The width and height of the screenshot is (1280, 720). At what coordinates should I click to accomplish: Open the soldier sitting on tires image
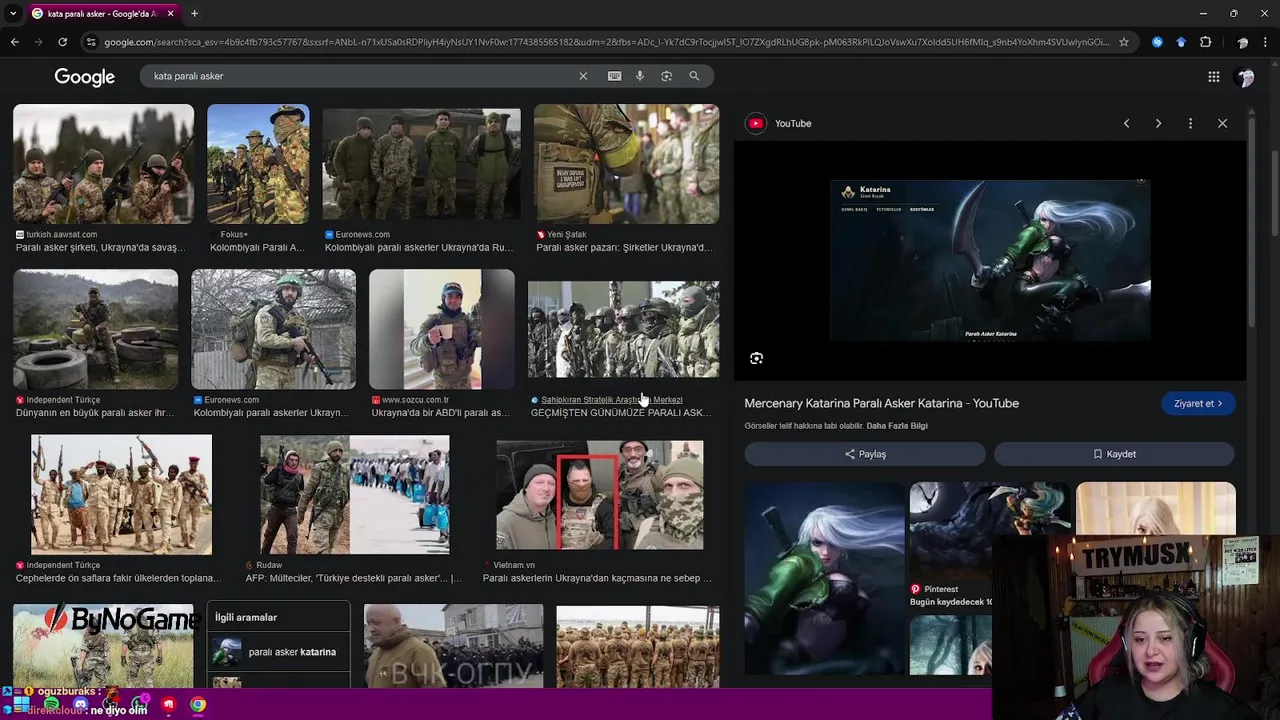pyautogui.click(x=95, y=329)
